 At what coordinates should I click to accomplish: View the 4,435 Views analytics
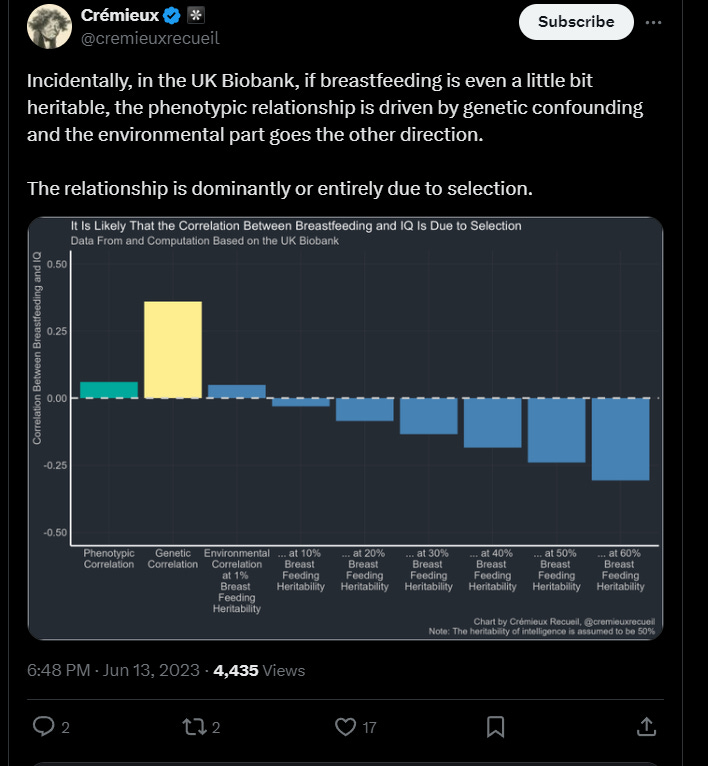click(259, 670)
